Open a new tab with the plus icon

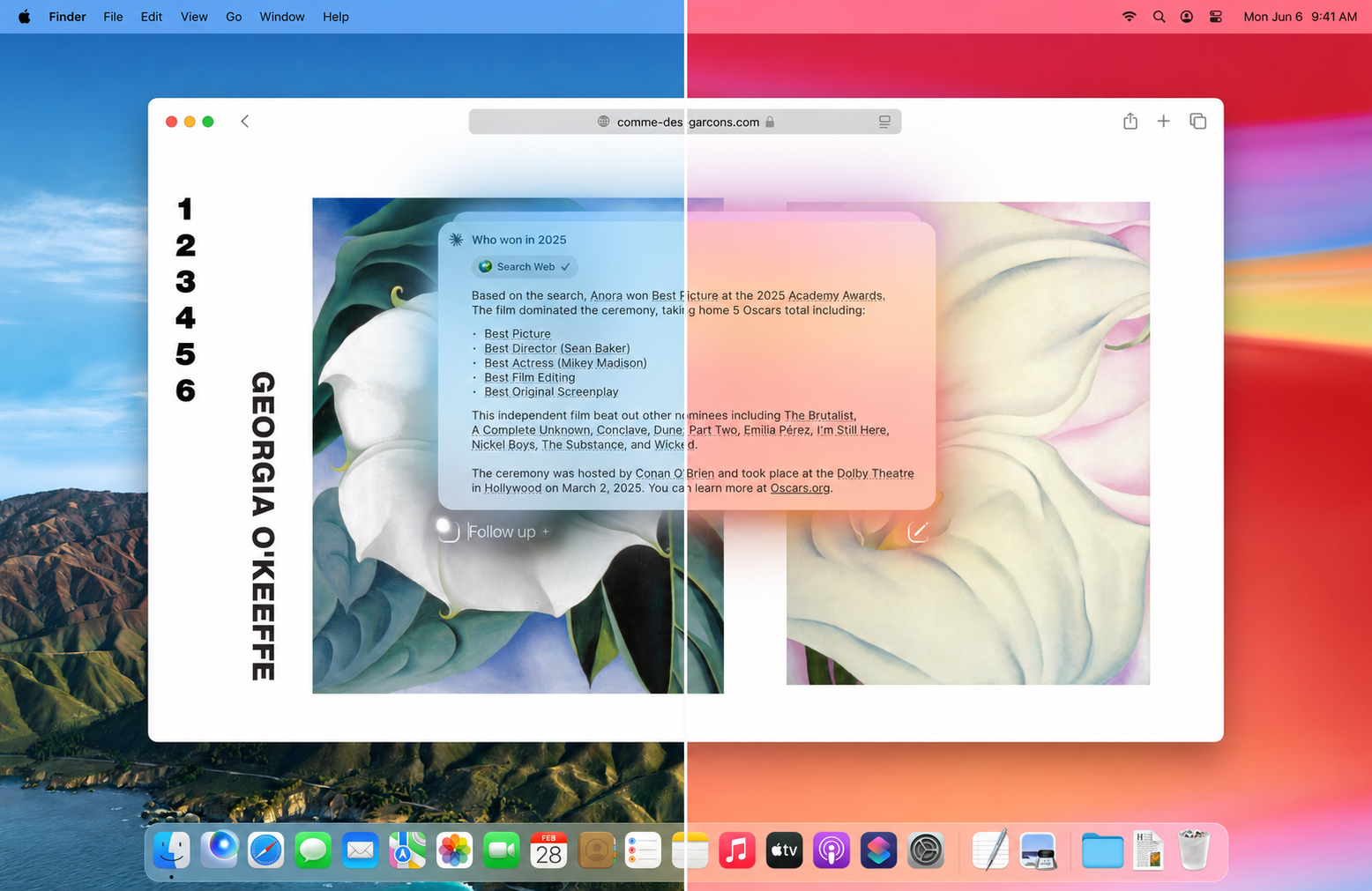click(x=1164, y=122)
